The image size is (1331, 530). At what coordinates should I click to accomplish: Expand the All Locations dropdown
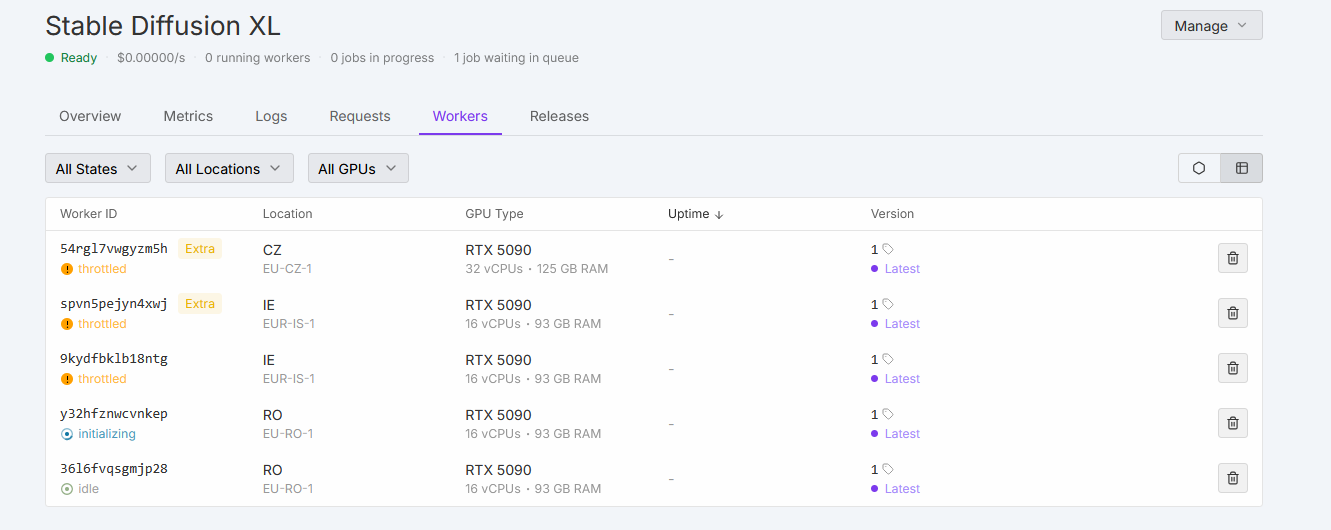point(229,169)
